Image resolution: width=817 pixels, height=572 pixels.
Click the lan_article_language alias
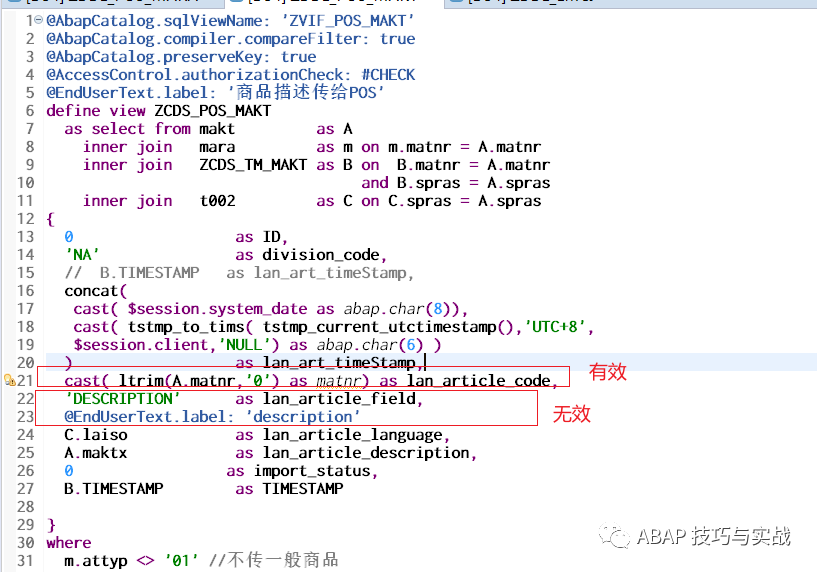pos(353,435)
